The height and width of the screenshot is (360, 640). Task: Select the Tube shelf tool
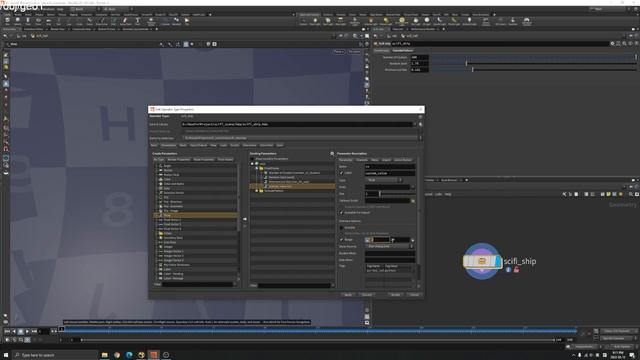pyautogui.click(x=28, y=21)
